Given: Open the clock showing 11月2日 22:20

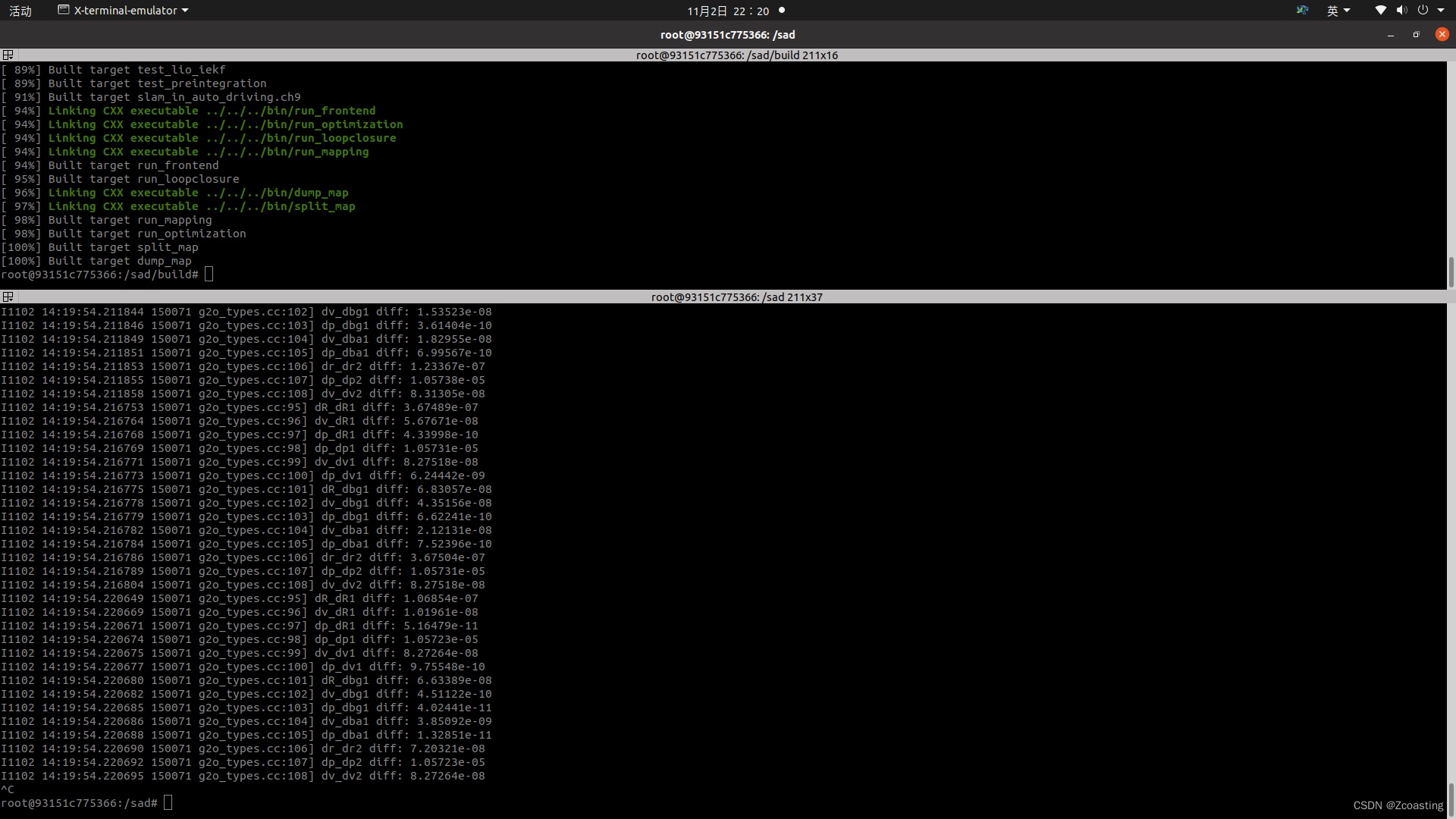Looking at the screenshot, I should coord(728,11).
